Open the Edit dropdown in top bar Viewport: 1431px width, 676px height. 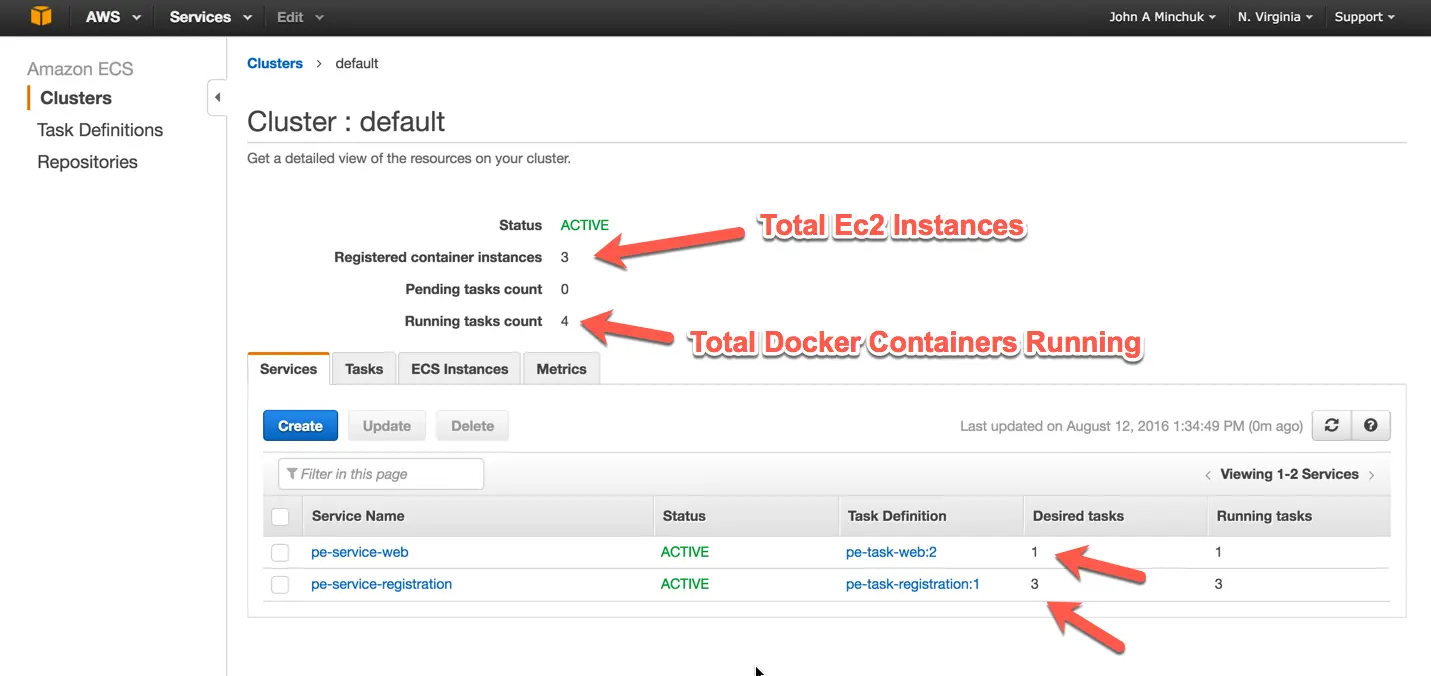point(300,17)
